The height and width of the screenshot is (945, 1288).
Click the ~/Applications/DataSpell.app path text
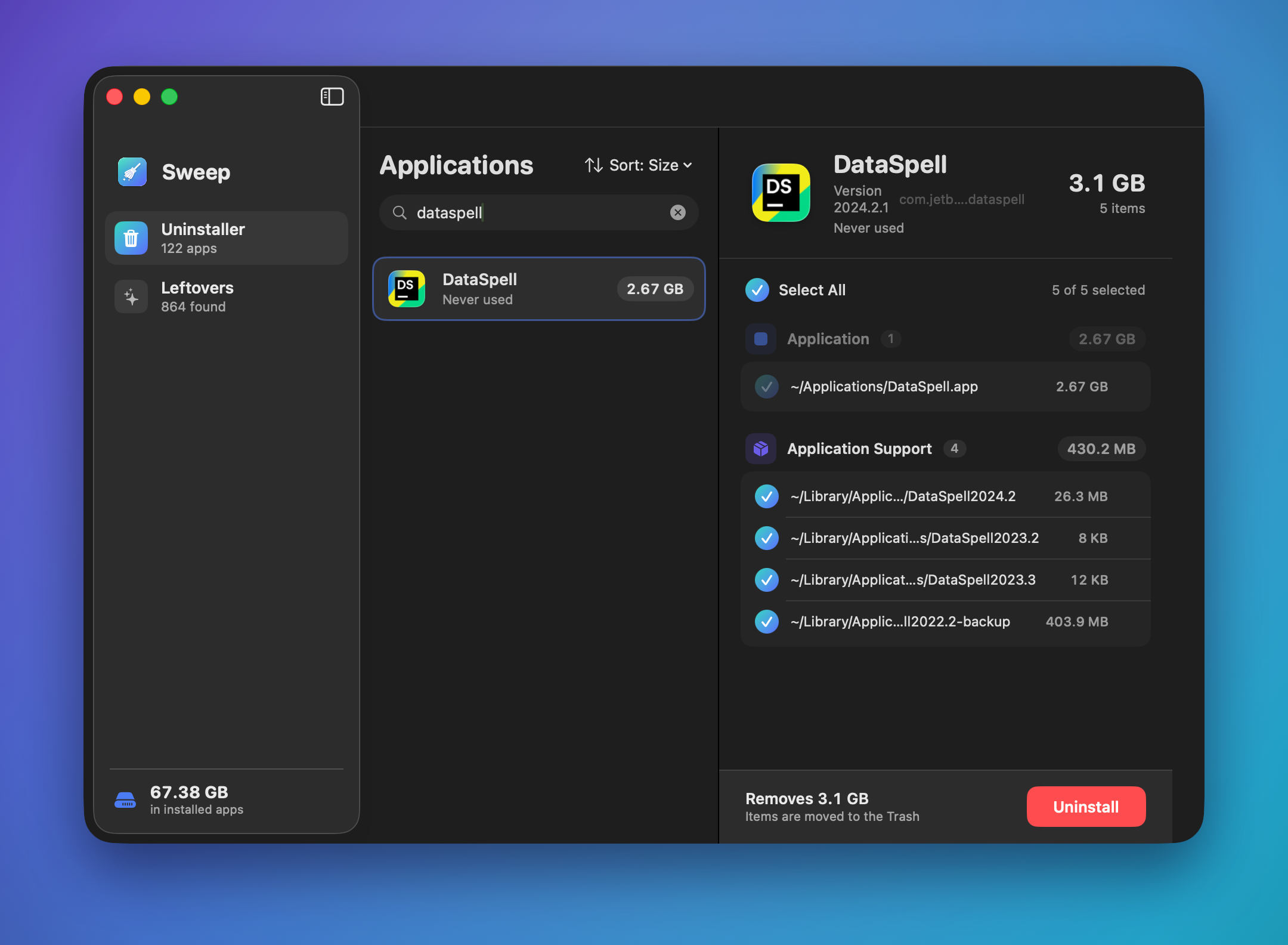(x=884, y=387)
